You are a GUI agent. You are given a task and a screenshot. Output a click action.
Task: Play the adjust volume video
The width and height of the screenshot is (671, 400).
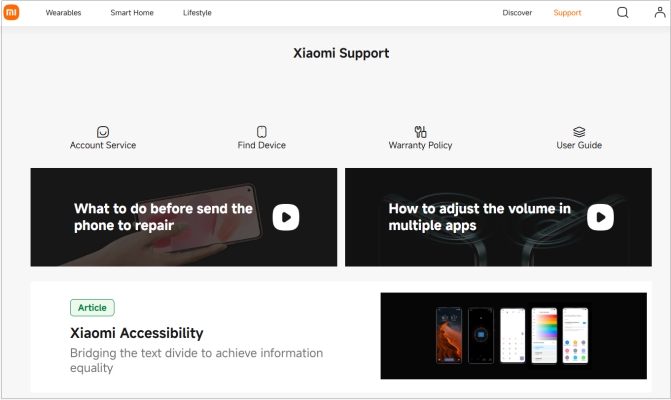pyautogui.click(x=600, y=217)
